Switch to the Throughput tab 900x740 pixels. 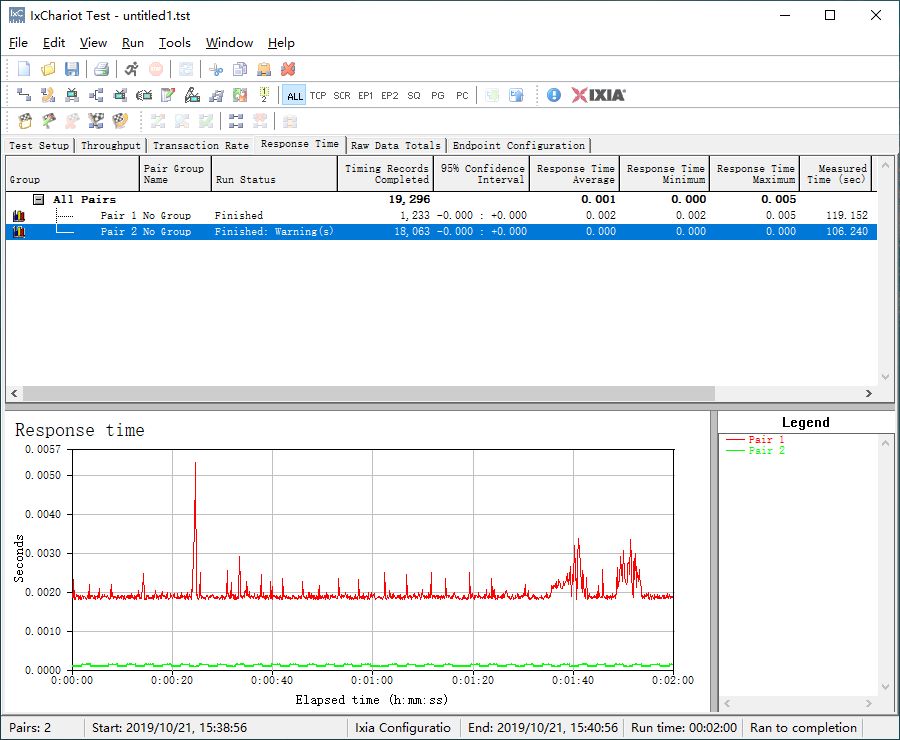[x=111, y=146]
